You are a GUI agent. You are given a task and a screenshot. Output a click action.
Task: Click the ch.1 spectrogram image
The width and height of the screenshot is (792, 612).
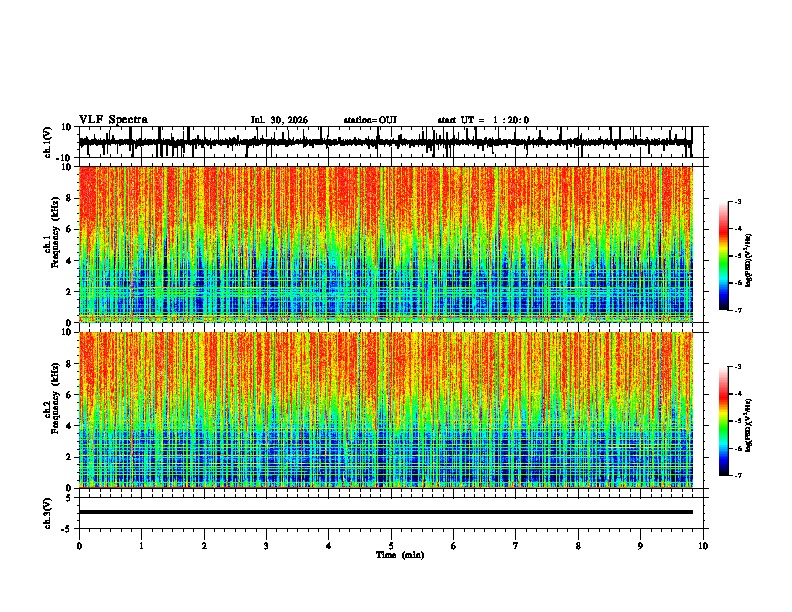[386, 244]
